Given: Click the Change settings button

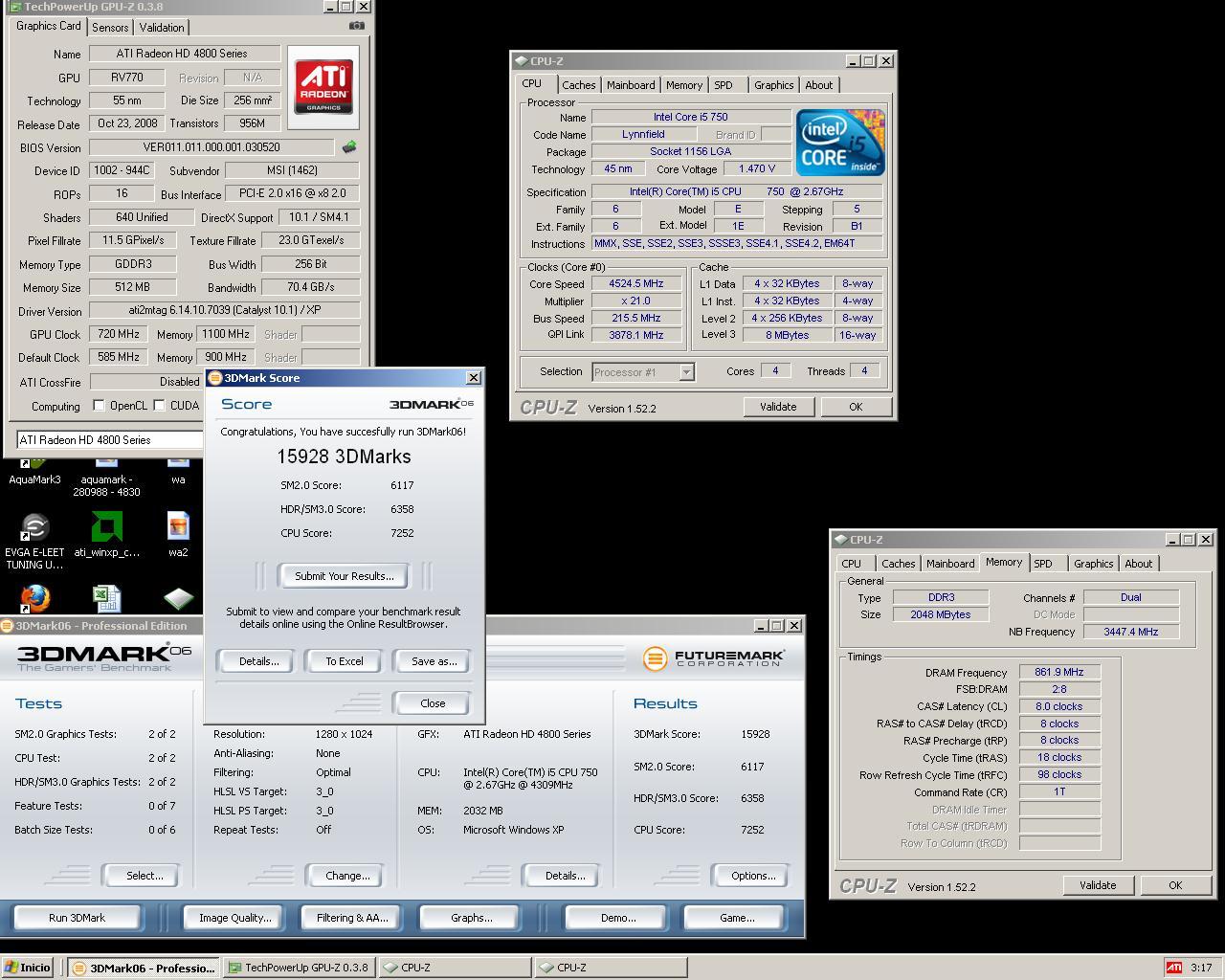Looking at the screenshot, I should click(347, 876).
